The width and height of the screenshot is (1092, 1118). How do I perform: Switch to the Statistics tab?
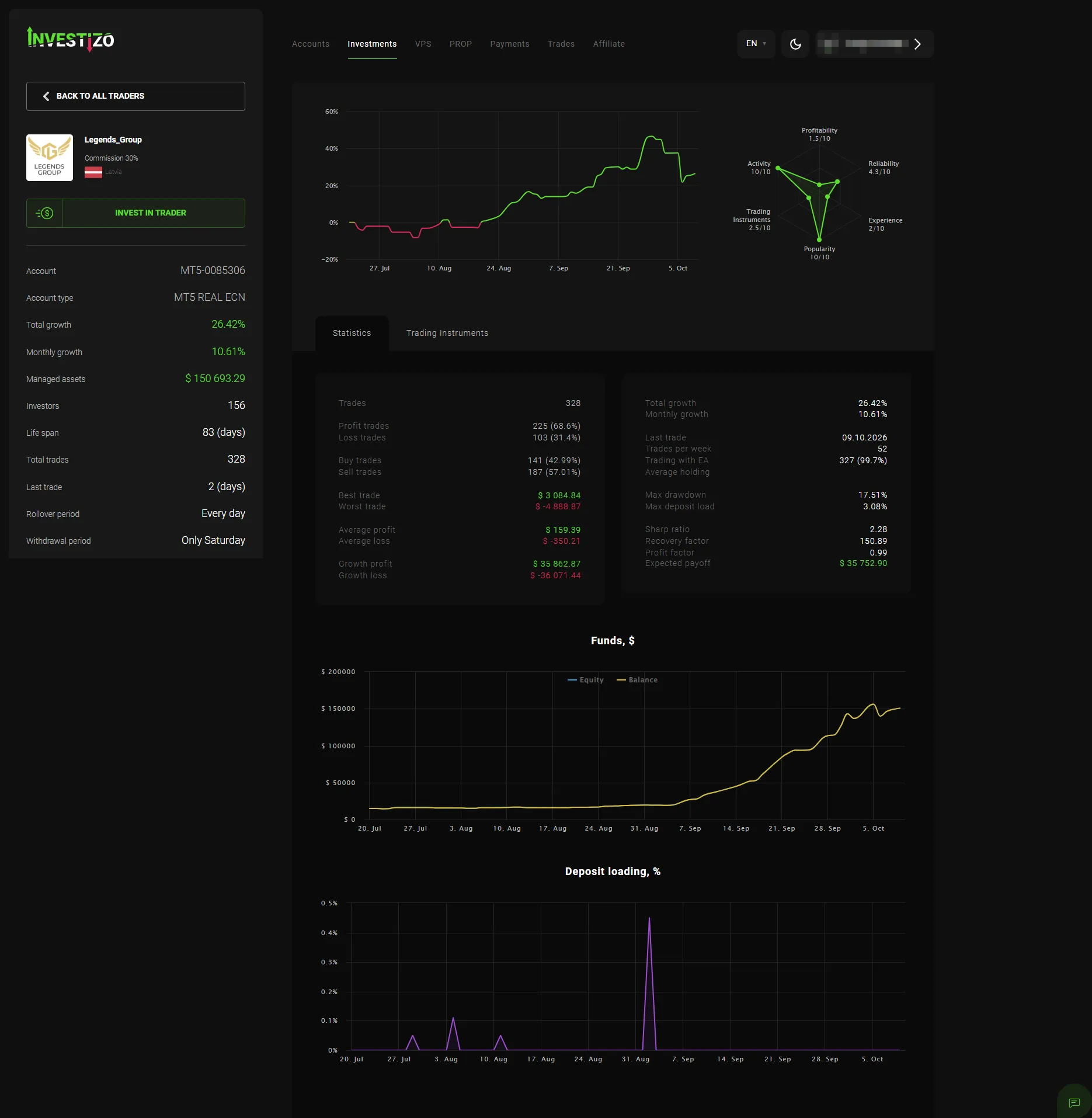352,334
